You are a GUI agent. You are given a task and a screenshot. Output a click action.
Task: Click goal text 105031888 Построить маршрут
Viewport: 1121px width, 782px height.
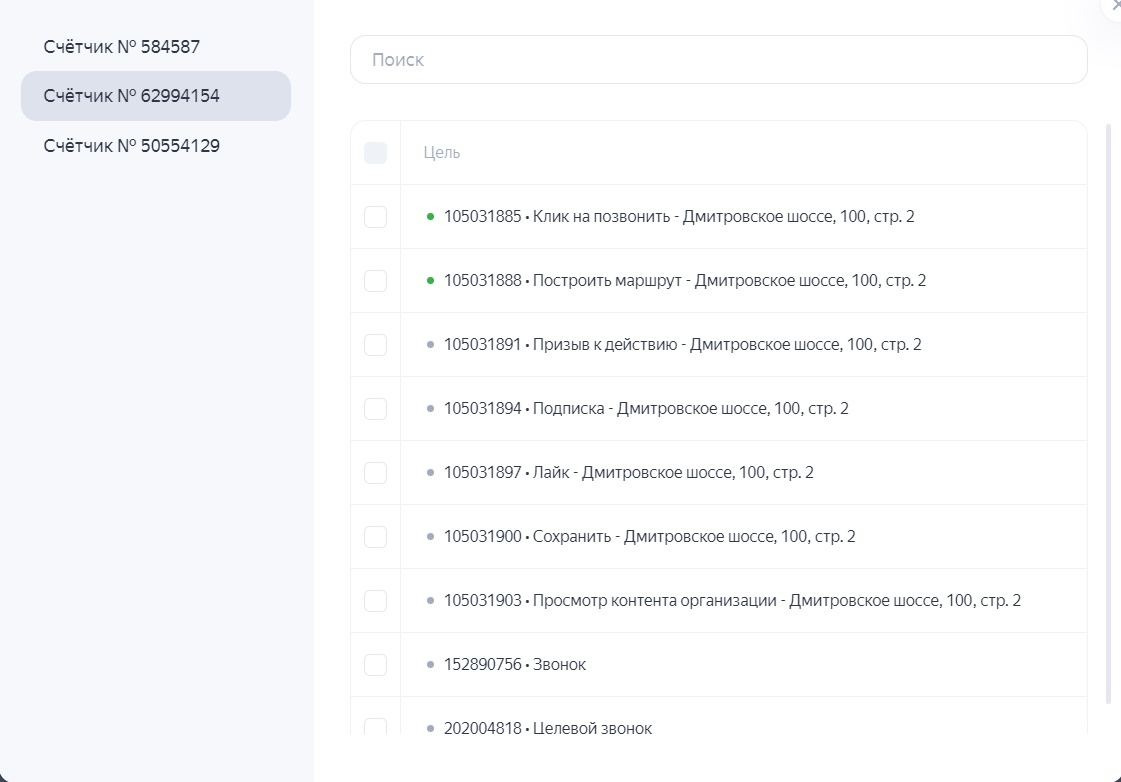[684, 280]
